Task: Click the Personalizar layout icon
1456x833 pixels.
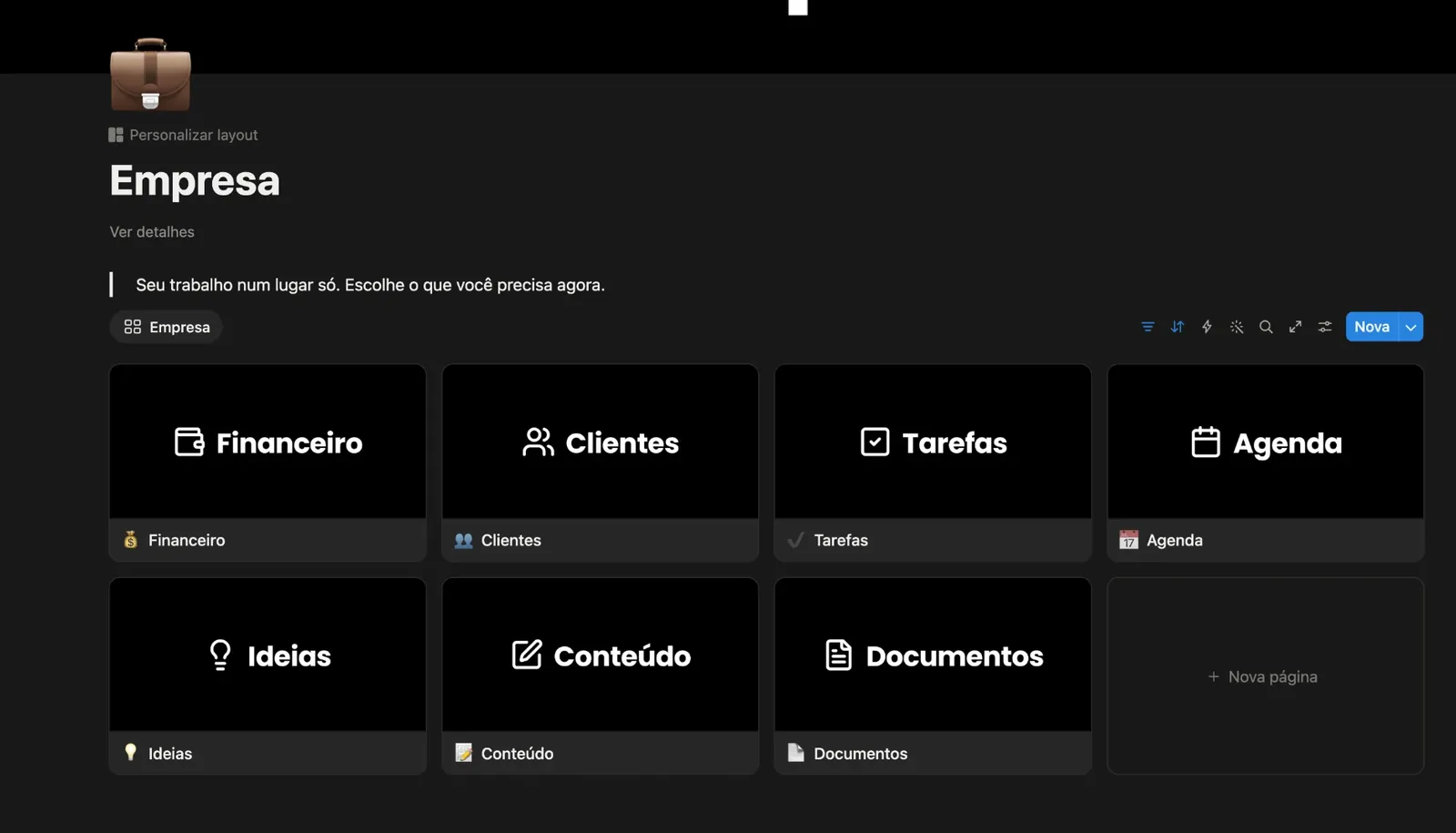Action: tap(116, 135)
